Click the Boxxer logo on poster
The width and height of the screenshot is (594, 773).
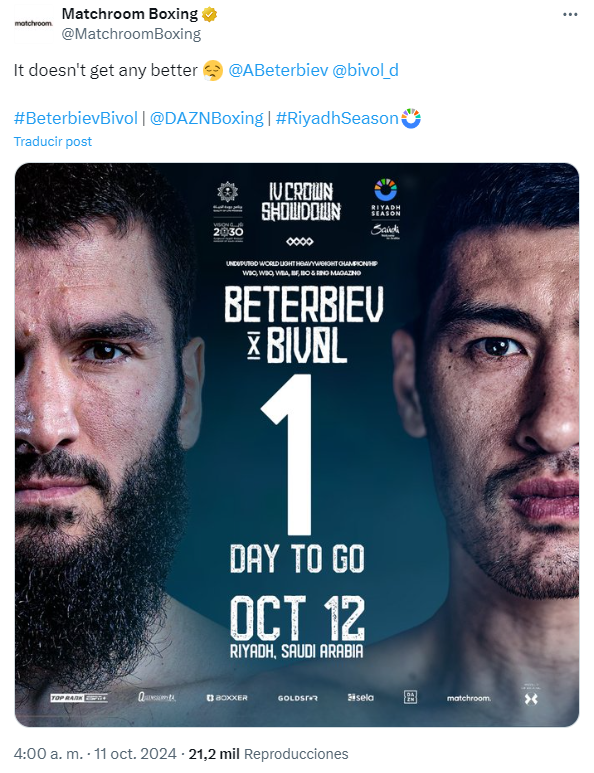[x=227, y=698]
